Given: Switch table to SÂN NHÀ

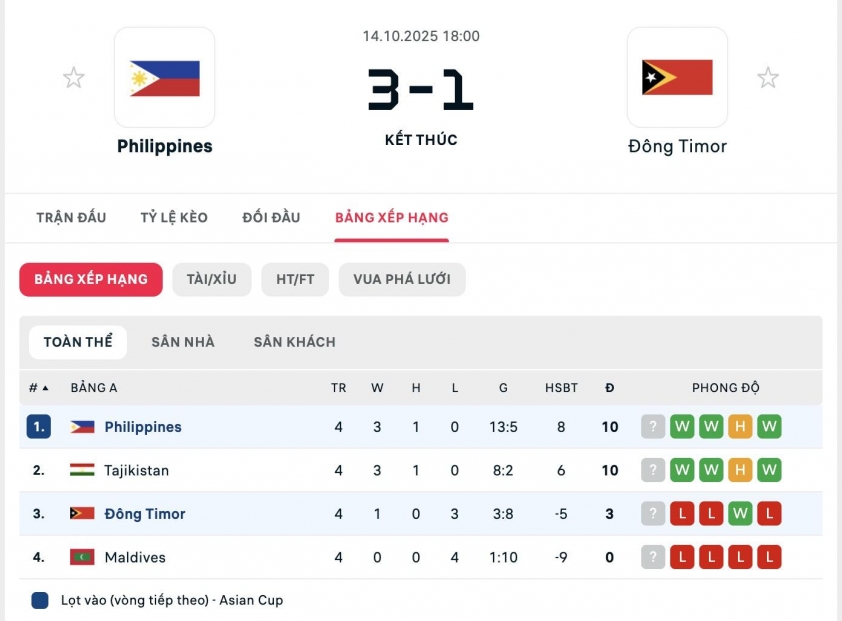Looking at the screenshot, I should [183, 342].
